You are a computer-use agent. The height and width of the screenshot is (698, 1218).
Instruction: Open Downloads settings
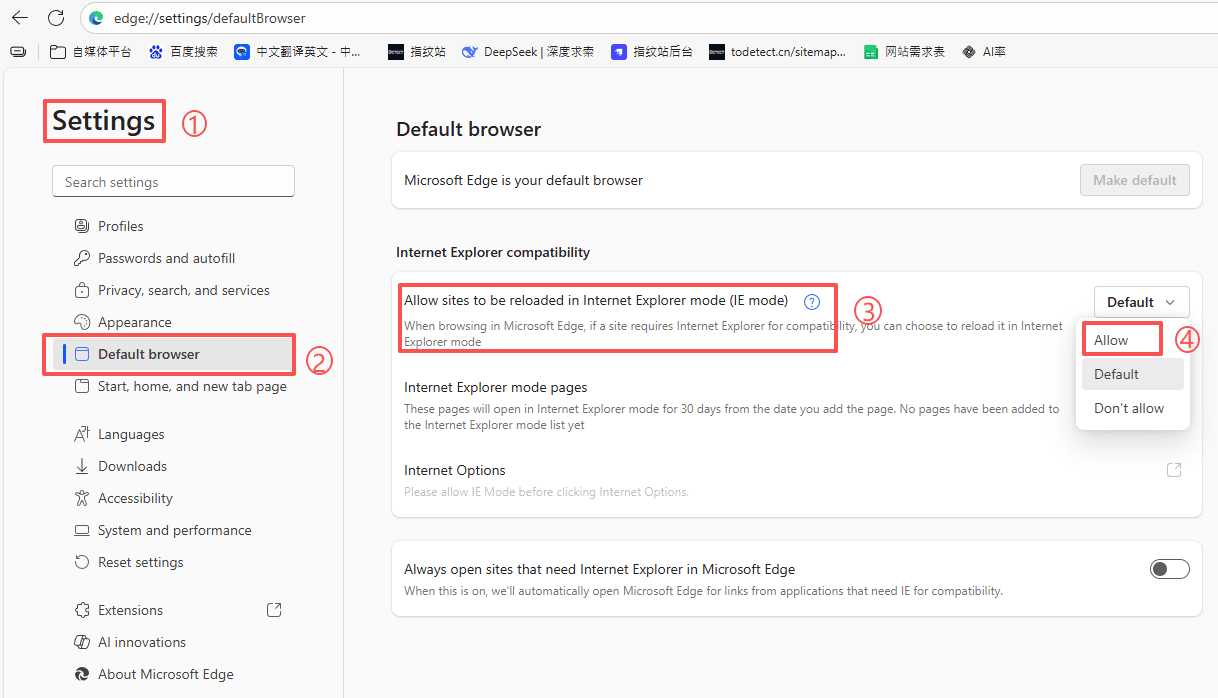click(173, 466)
